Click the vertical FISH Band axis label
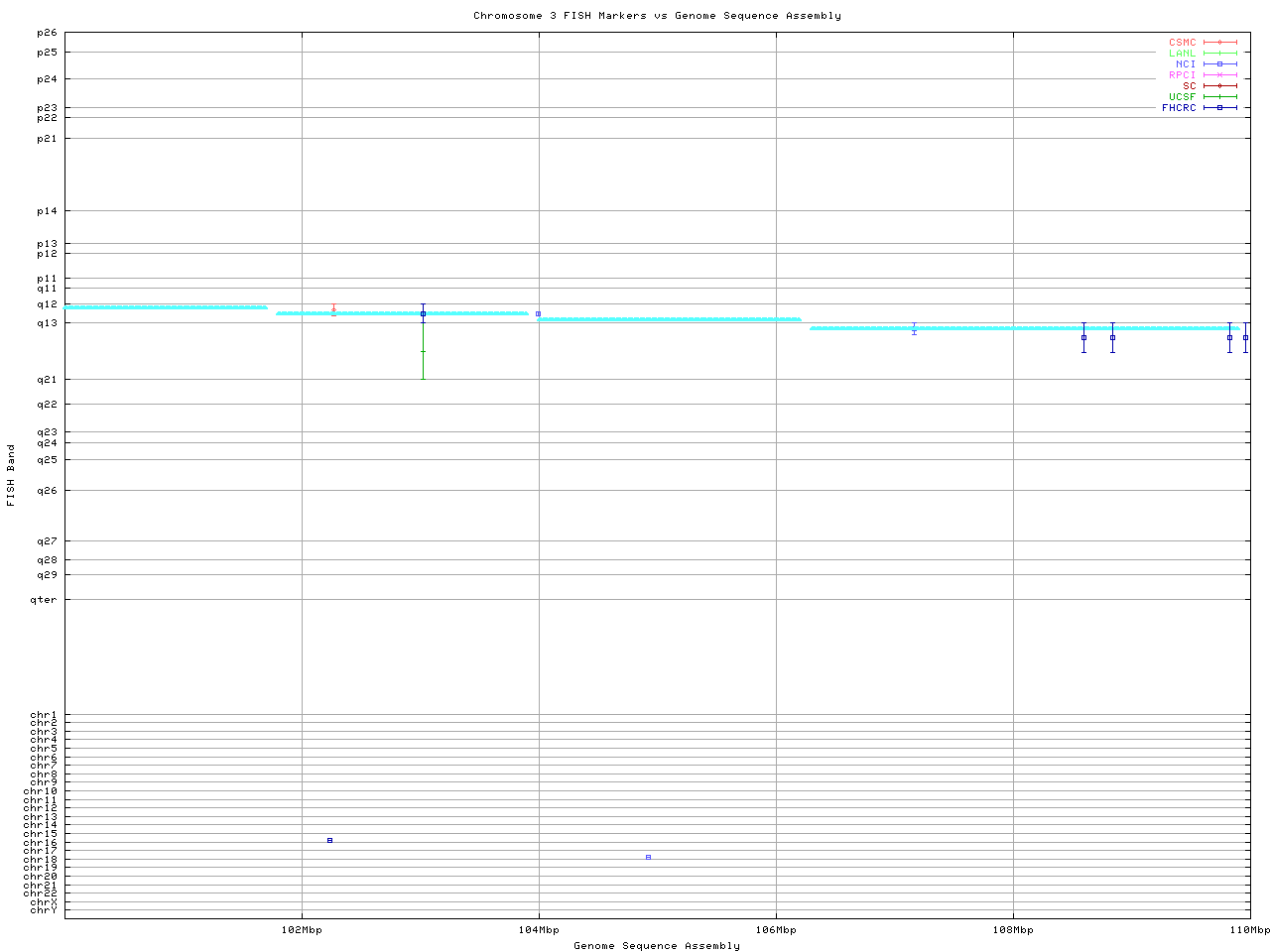This screenshot has width=1270, height=952. [x=11, y=475]
